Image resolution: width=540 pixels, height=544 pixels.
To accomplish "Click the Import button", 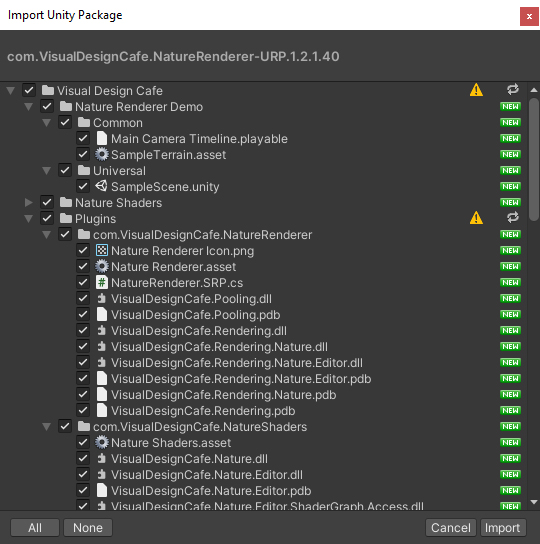I will (503, 527).
